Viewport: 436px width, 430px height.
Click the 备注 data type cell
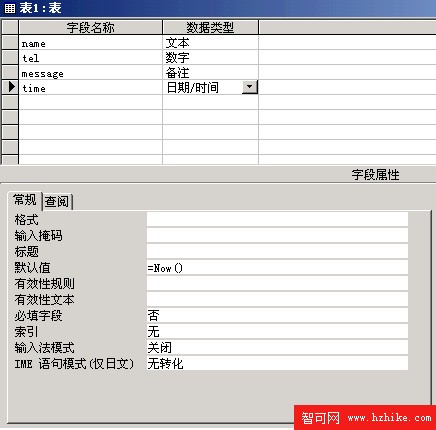pyautogui.click(x=211, y=73)
